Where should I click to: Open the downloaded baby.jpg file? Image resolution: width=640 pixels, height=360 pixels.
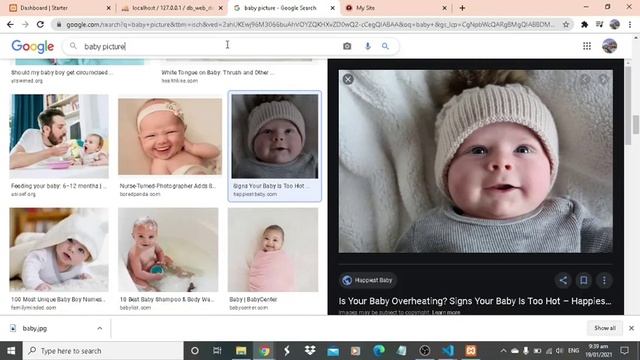[x=35, y=328]
